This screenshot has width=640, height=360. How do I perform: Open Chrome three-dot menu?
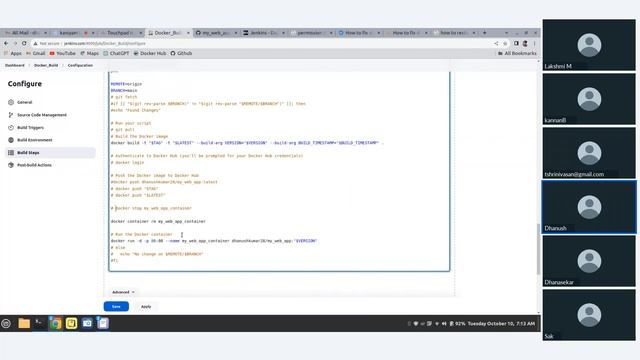tap(534, 43)
